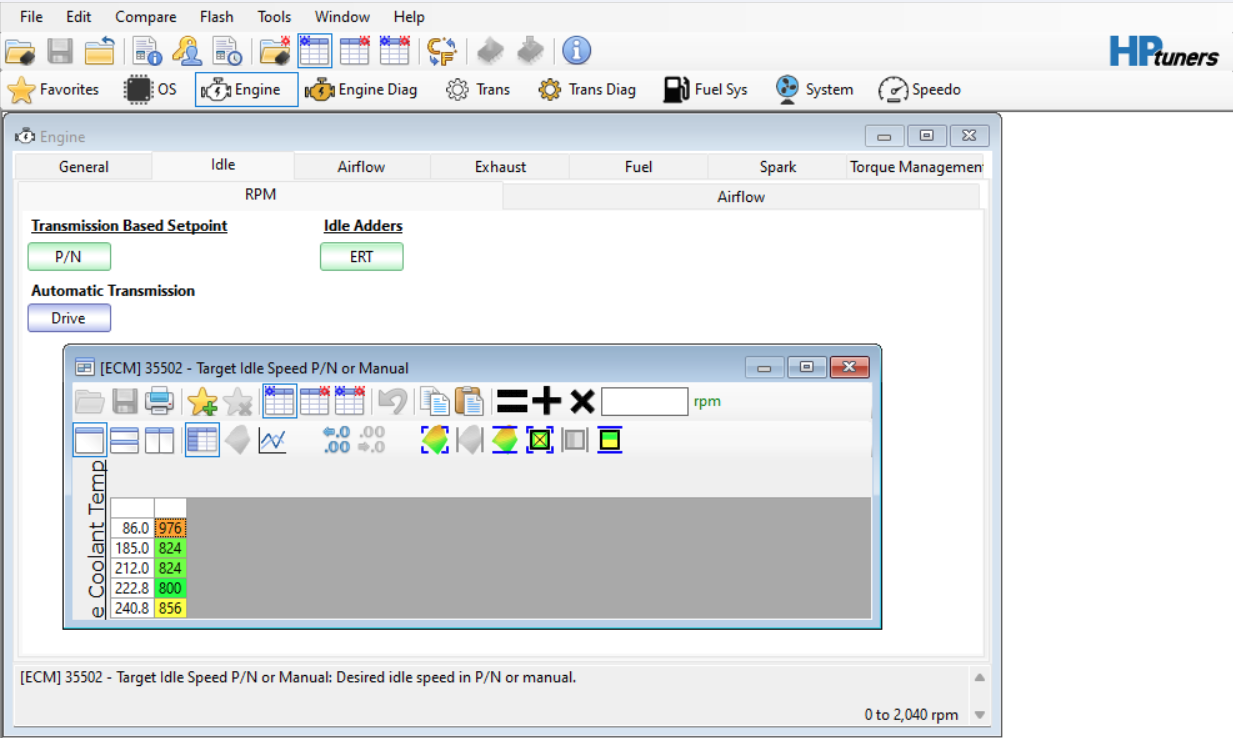Open the 2D line graph view

273,440
